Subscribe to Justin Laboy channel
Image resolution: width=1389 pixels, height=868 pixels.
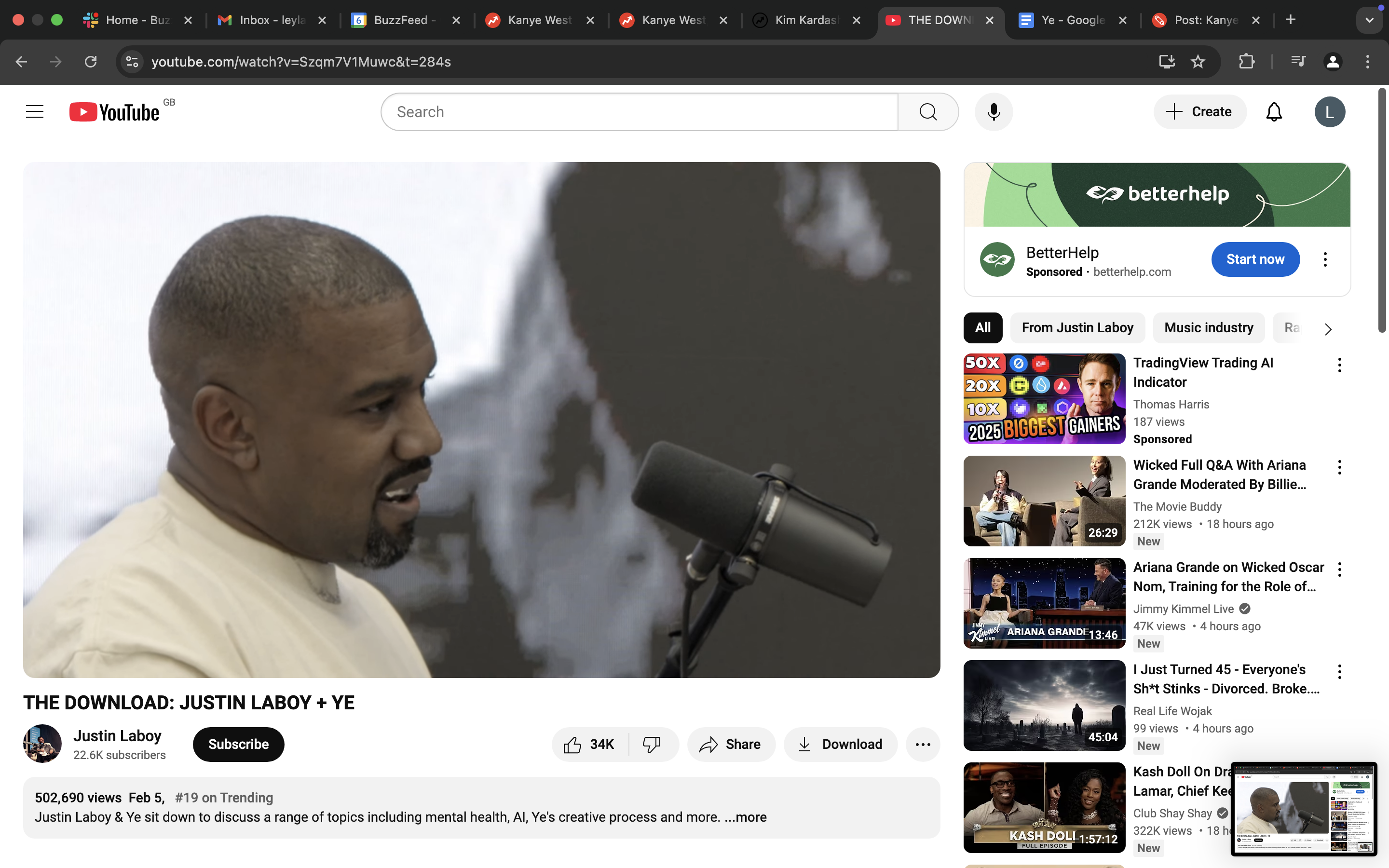pos(238,745)
